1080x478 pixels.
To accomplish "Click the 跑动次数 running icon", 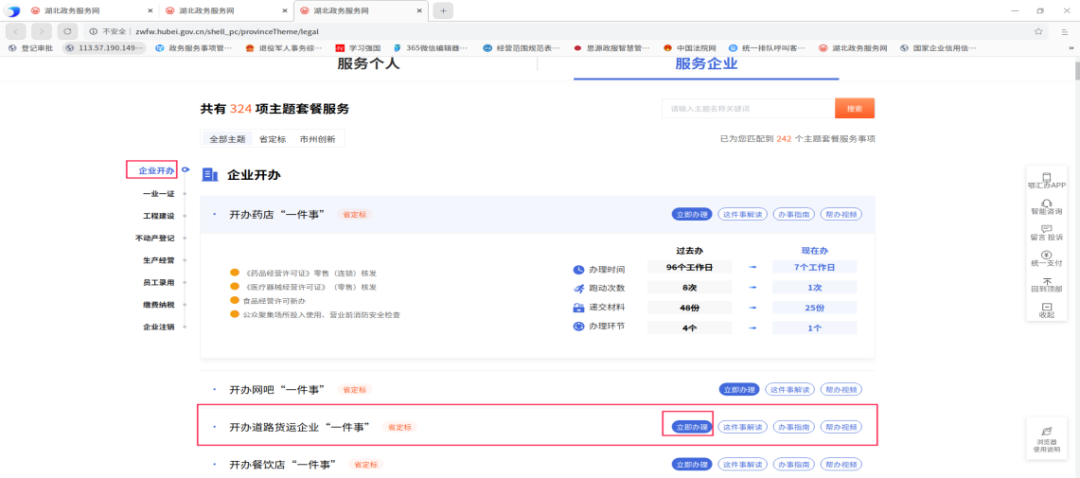I will click(578, 288).
